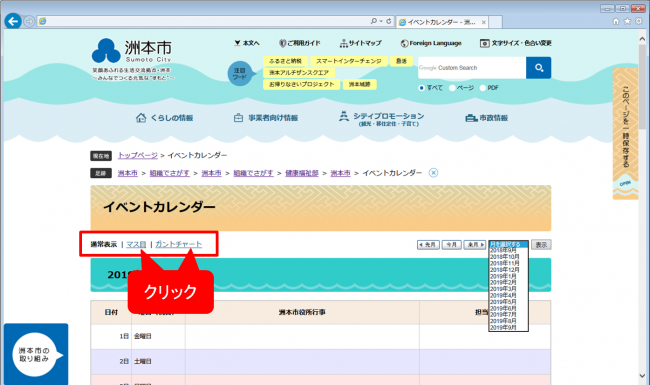Open the ご利用ガイド link

coord(299,43)
